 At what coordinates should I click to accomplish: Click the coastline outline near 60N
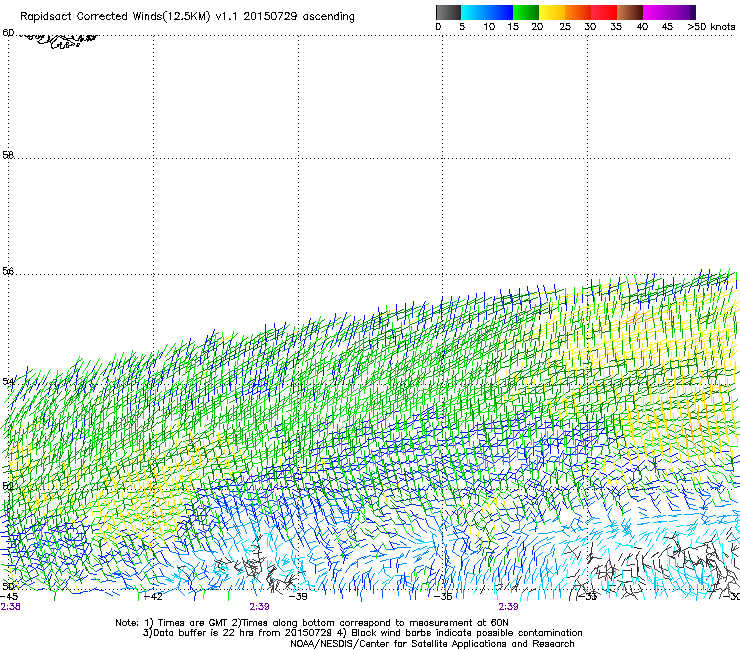pyautogui.click(x=58, y=41)
